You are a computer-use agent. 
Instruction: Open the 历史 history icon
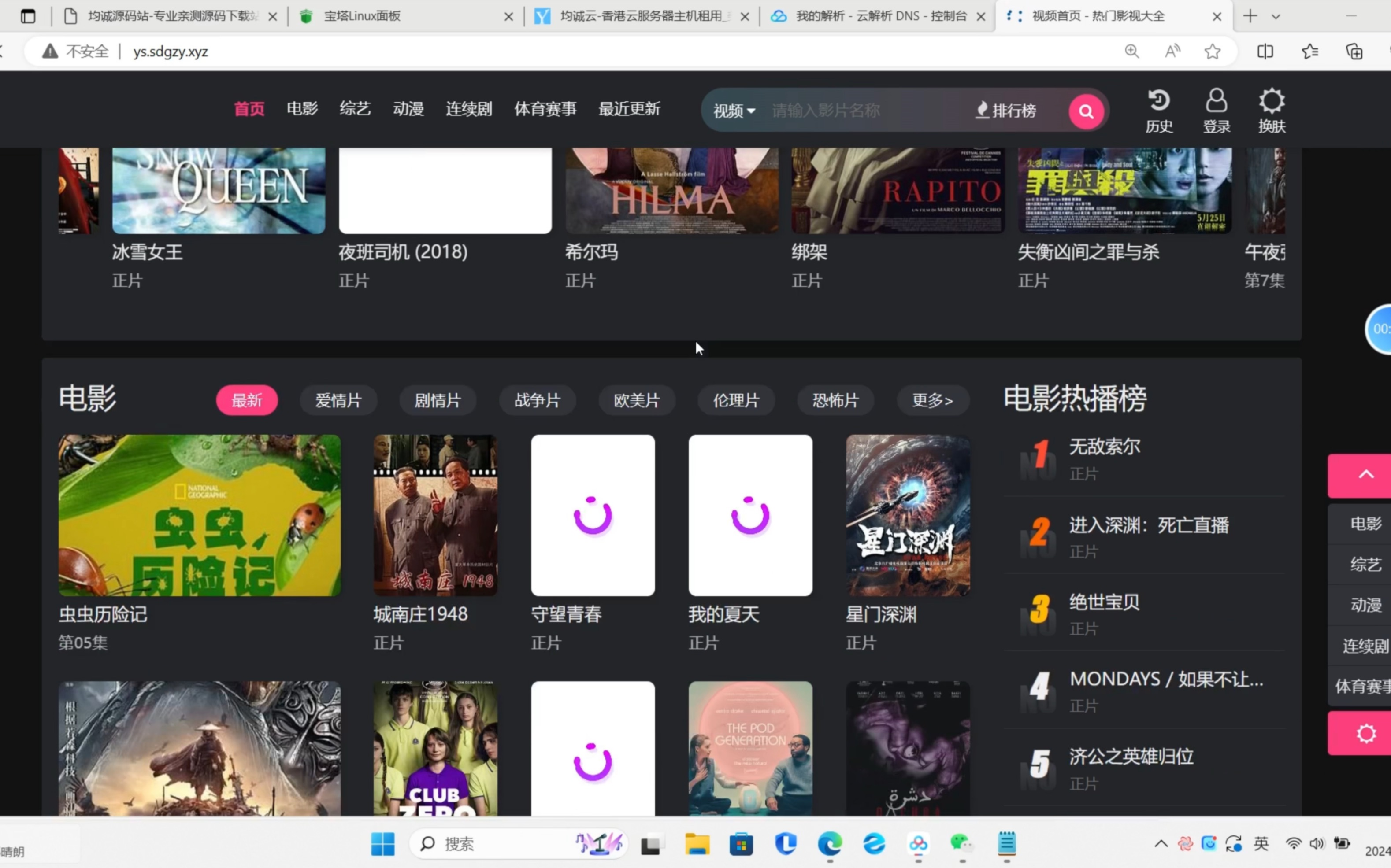pos(1159,111)
